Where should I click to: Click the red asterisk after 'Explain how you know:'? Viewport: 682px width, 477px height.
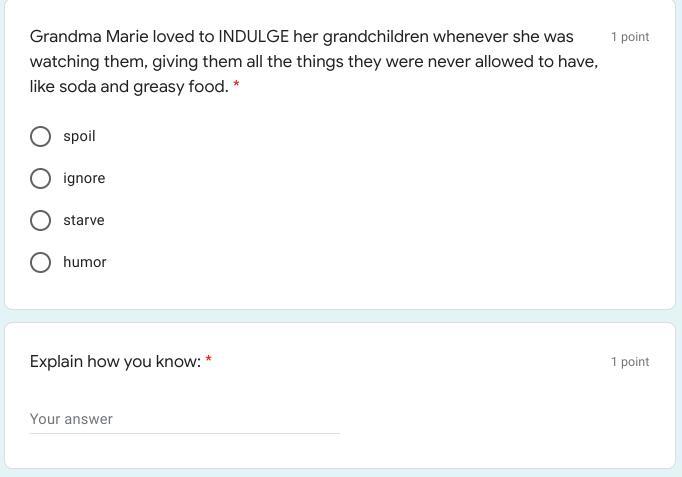[209, 360]
